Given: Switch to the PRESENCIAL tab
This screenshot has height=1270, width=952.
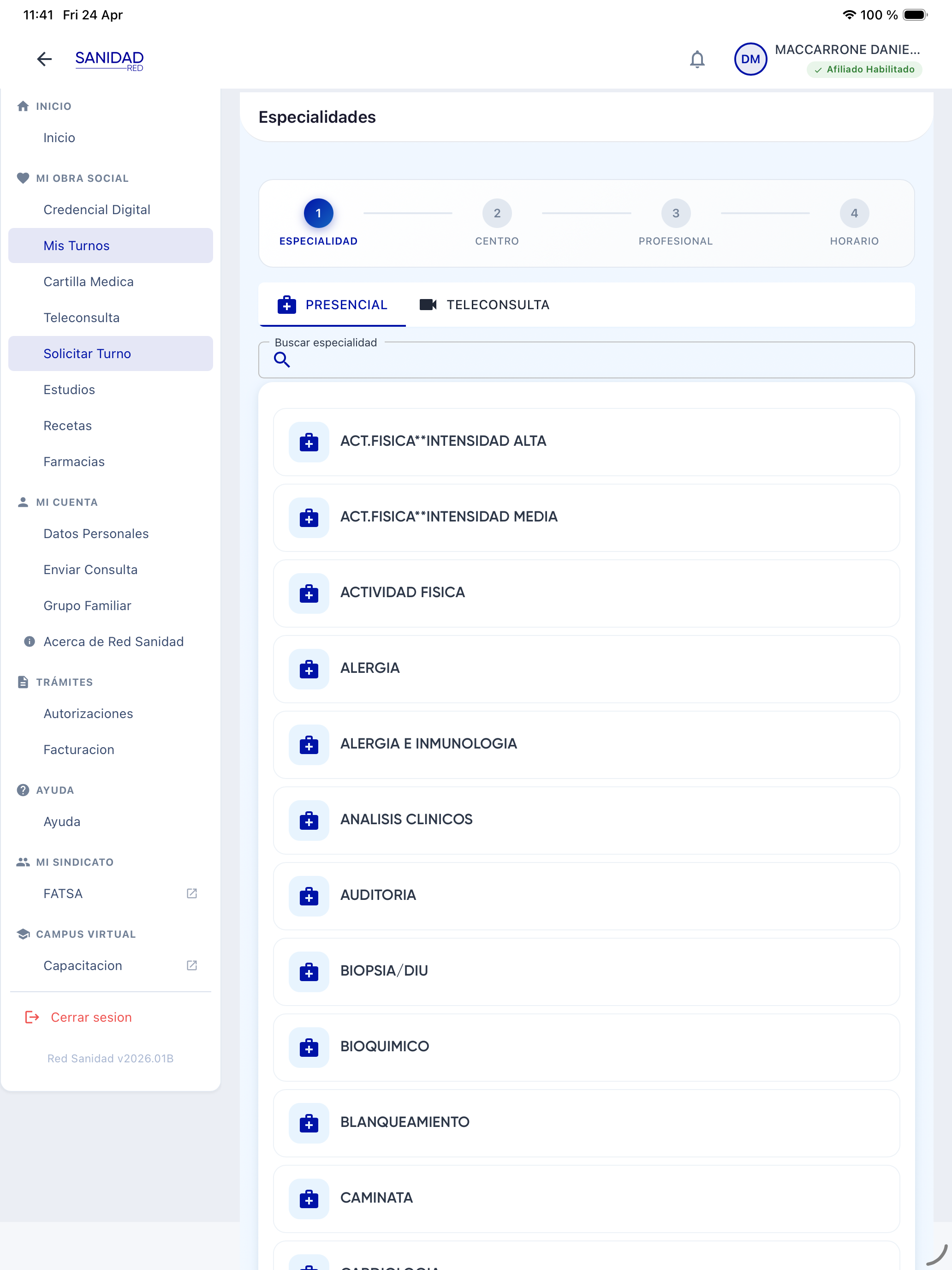Looking at the screenshot, I should [333, 305].
